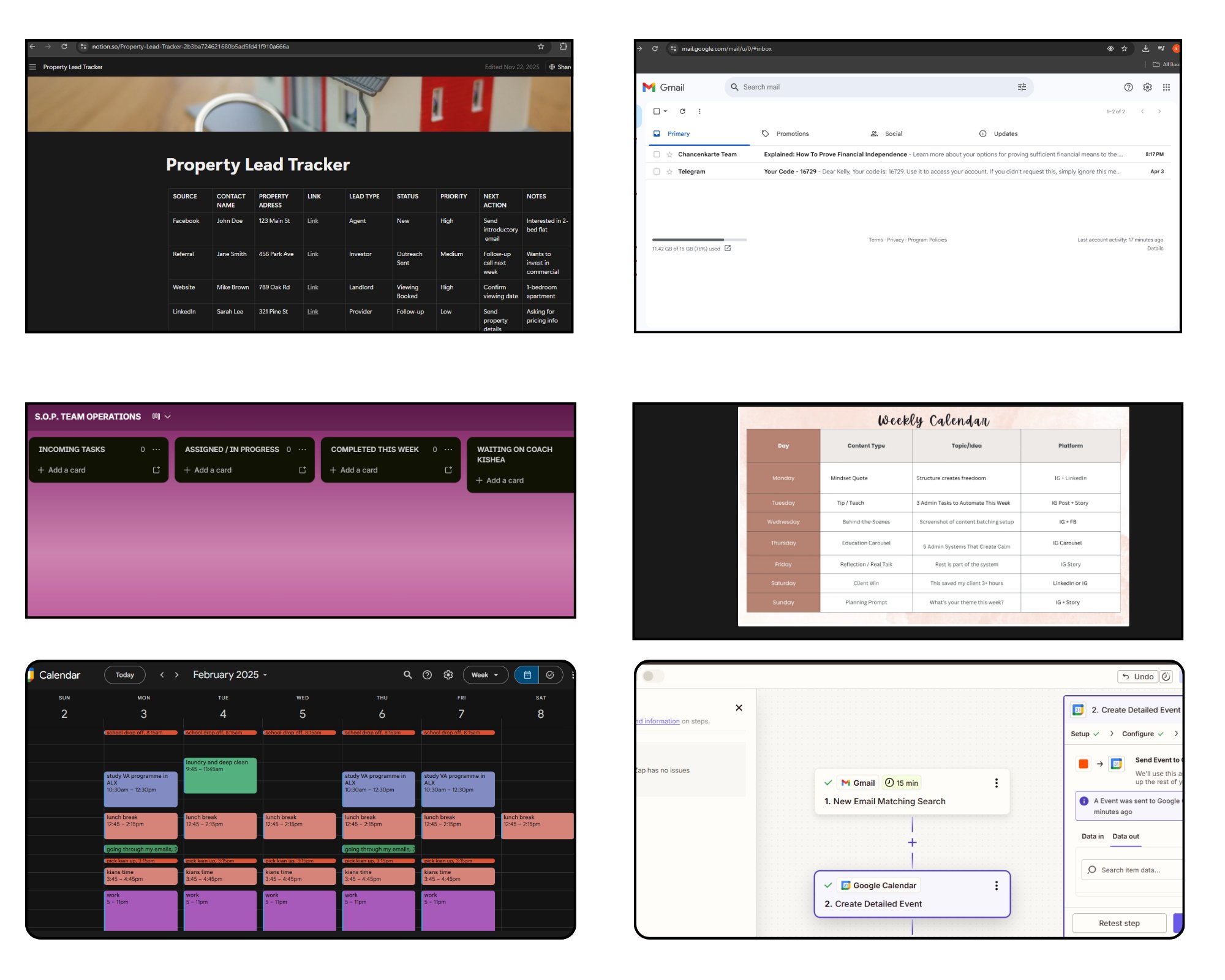Screen dimensions: 1225x980
Task: Open the Link for John Doe
Action: pos(313,221)
